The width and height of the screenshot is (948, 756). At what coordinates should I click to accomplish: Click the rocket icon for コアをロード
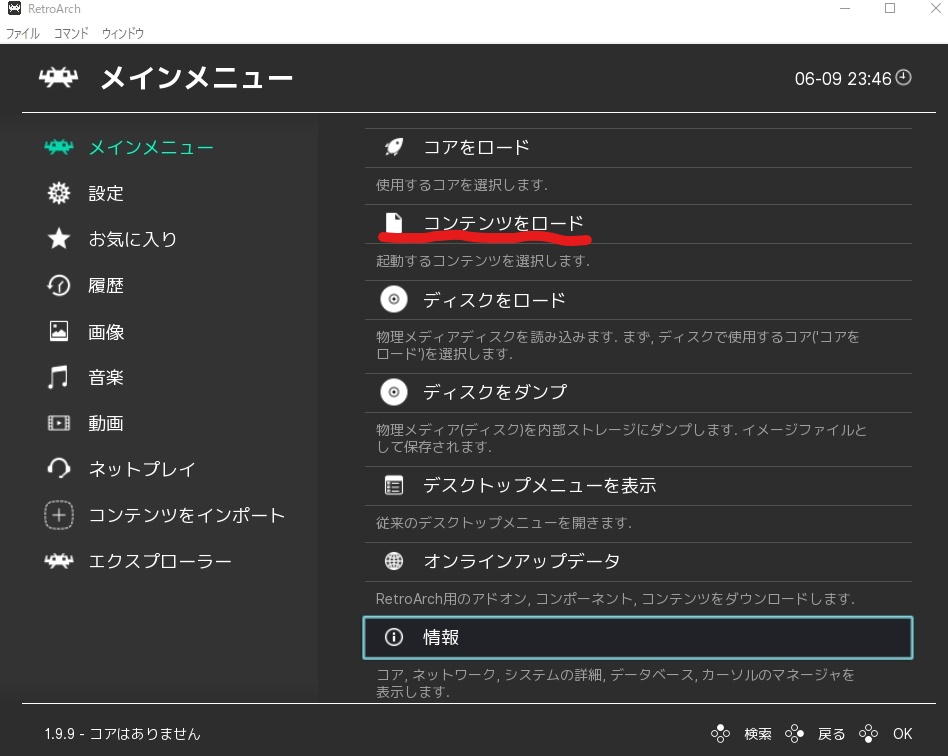point(394,147)
